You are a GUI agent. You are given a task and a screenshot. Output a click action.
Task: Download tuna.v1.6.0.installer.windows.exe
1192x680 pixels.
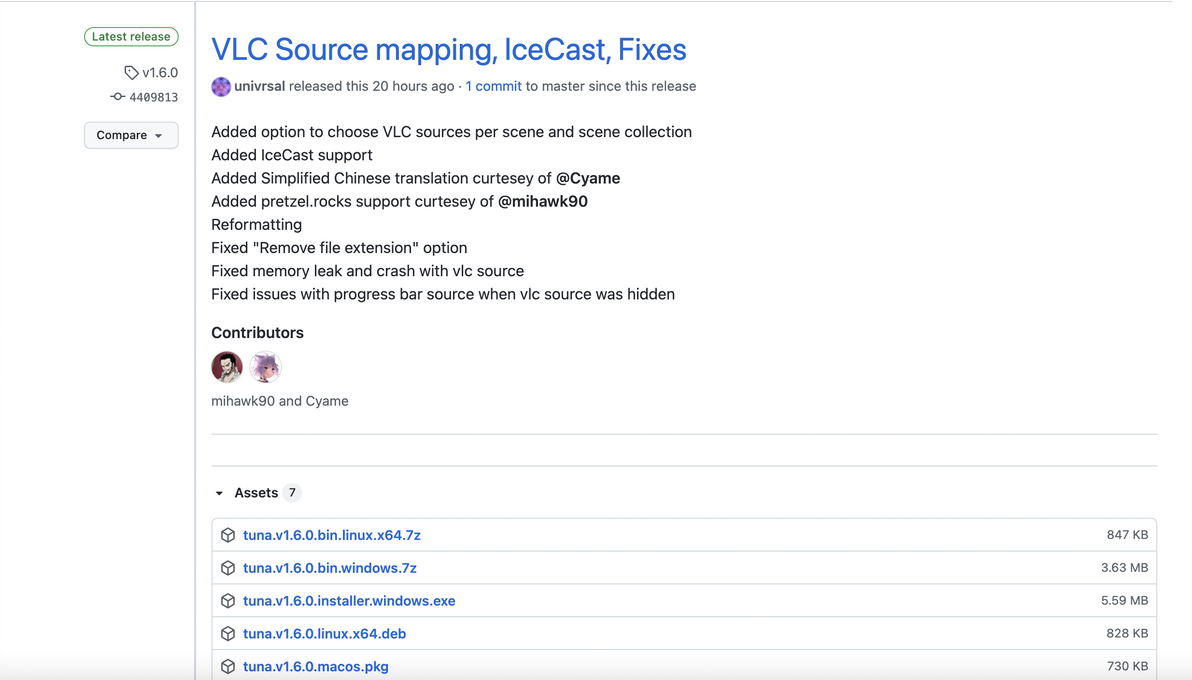pos(349,601)
